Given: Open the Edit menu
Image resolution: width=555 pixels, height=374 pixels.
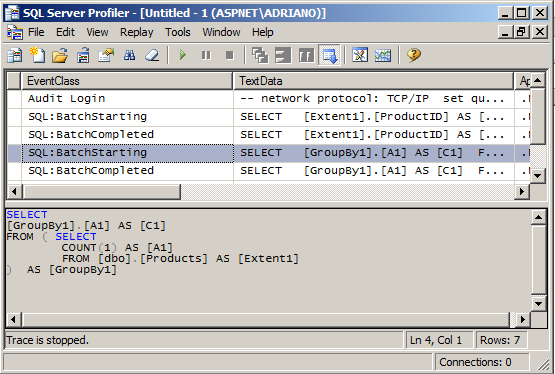Looking at the screenshot, I should (x=65, y=32).
